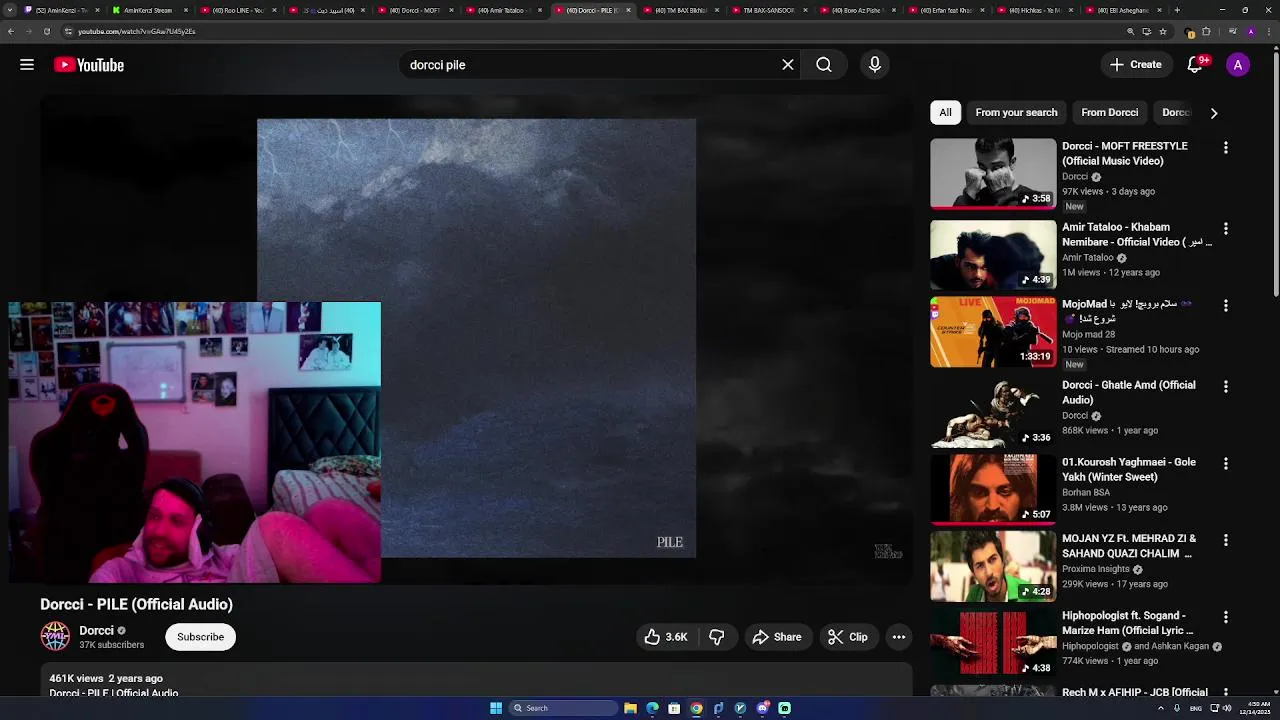Screen dimensions: 1280x720
Task: Open MojoMad Counter Strike stream thumbnail
Action: tap(993, 332)
